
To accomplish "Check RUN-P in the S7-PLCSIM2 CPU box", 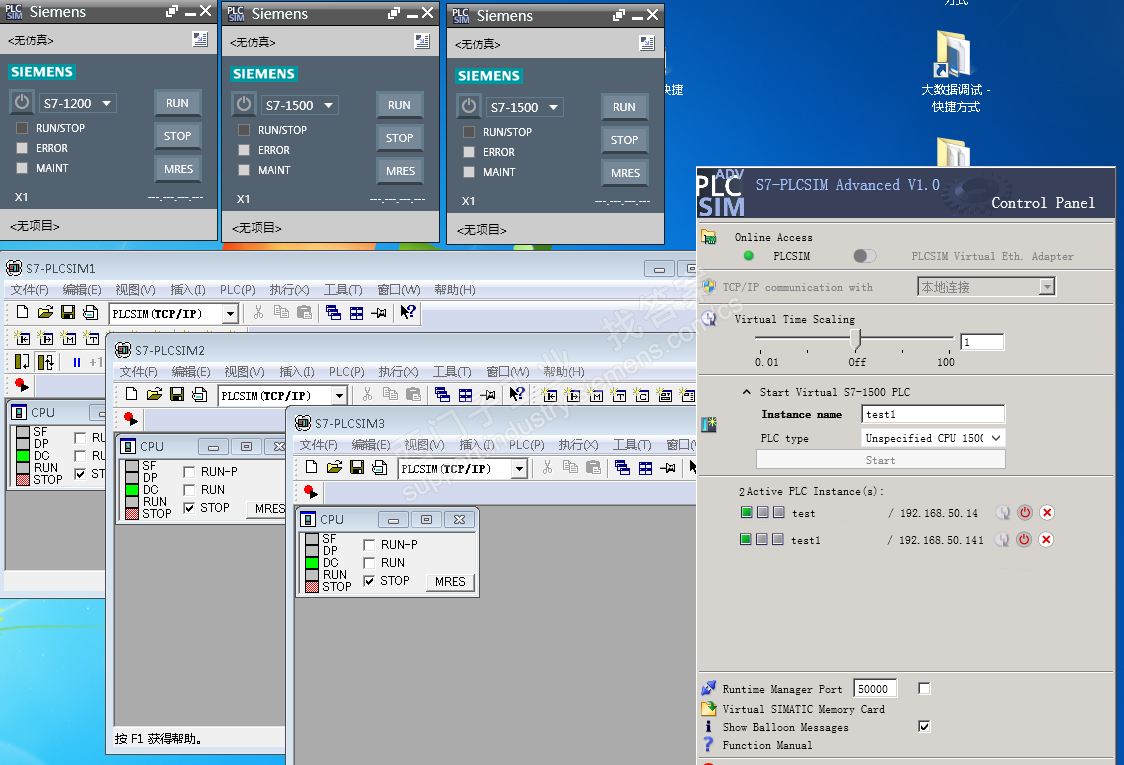I will click(189, 472).
